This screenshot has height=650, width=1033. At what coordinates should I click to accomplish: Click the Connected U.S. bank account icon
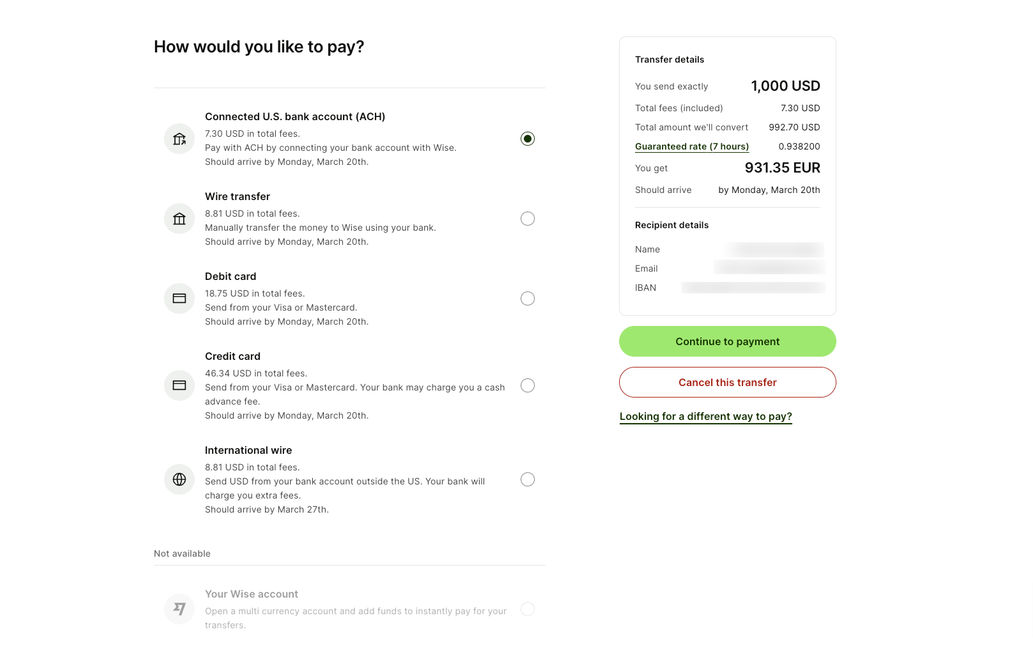pyautogui.click(x=179, y=139)
